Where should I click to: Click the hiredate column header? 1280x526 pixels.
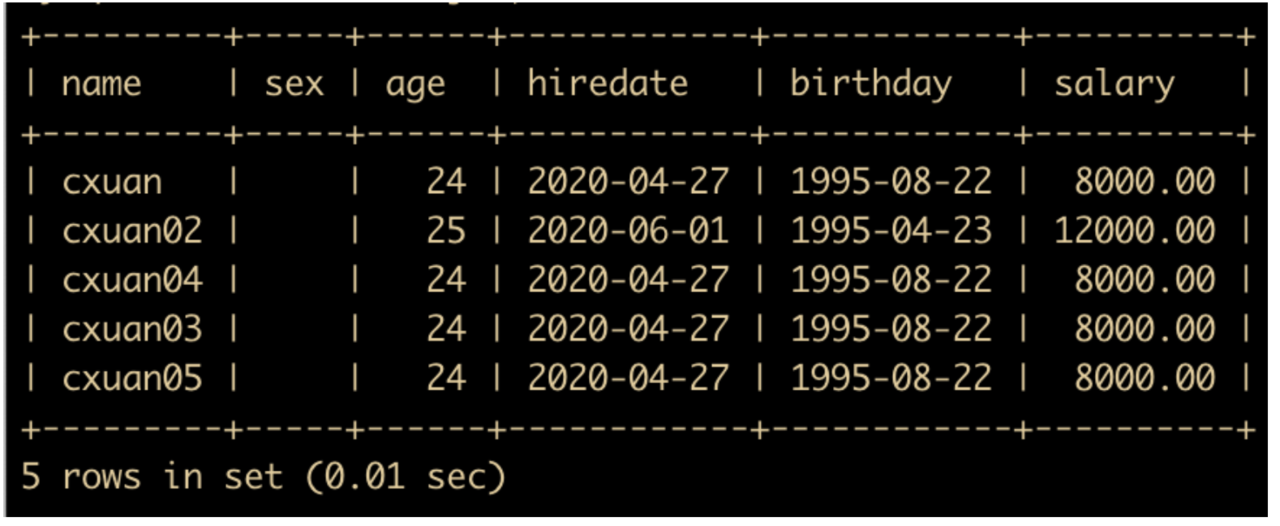608,83
